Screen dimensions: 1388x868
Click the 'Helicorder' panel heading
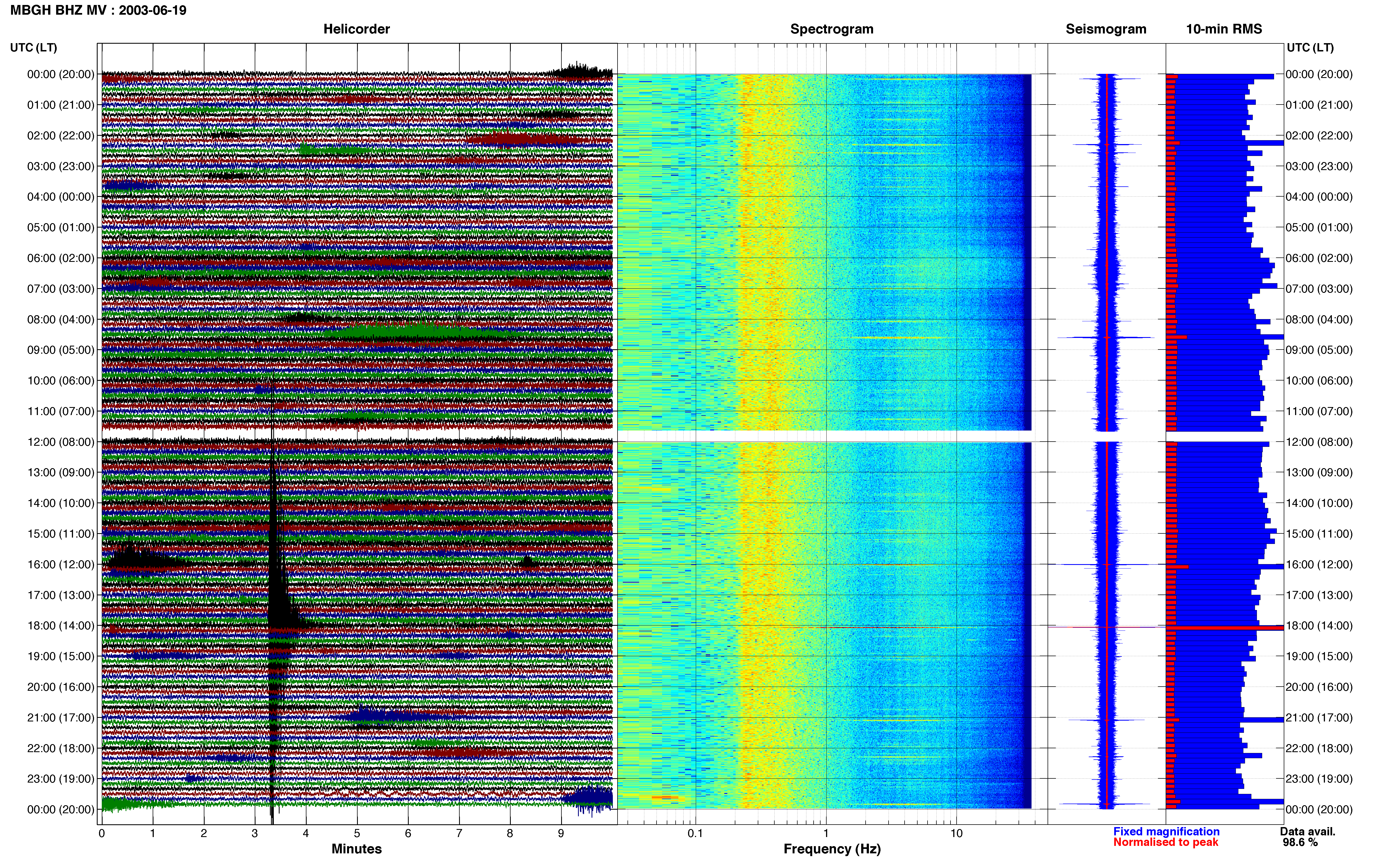356,29
